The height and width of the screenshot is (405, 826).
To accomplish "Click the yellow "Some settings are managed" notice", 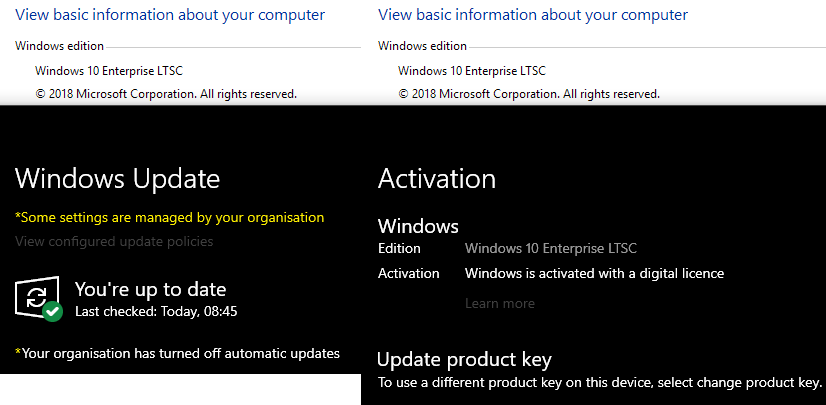I will pyautogui.click(x=170, y=217).
